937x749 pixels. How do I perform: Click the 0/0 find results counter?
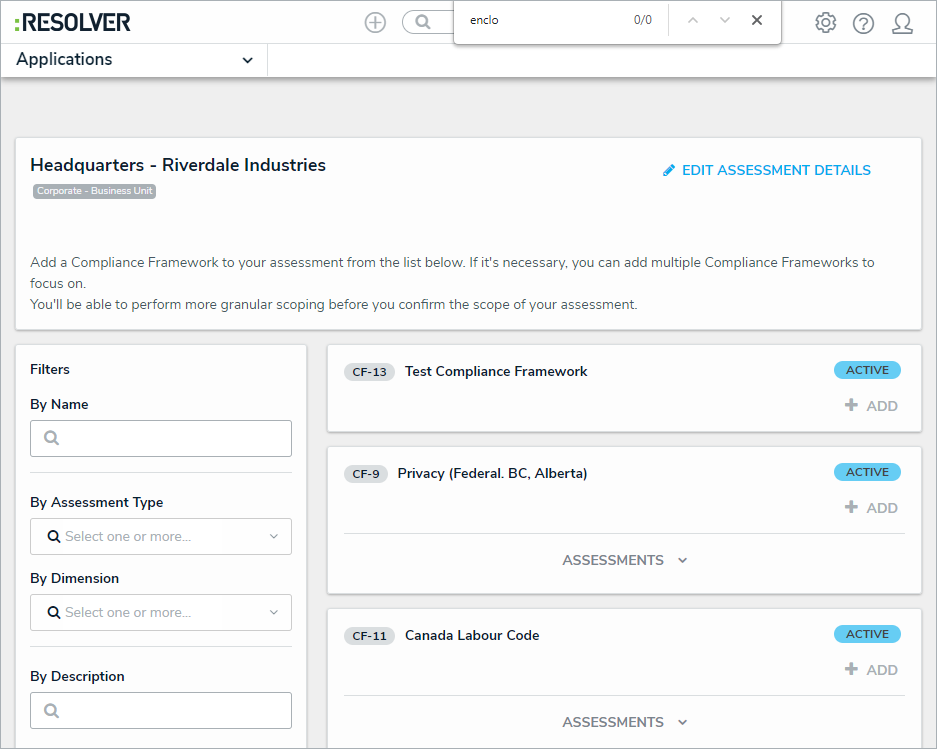click(x=642, y=20)
